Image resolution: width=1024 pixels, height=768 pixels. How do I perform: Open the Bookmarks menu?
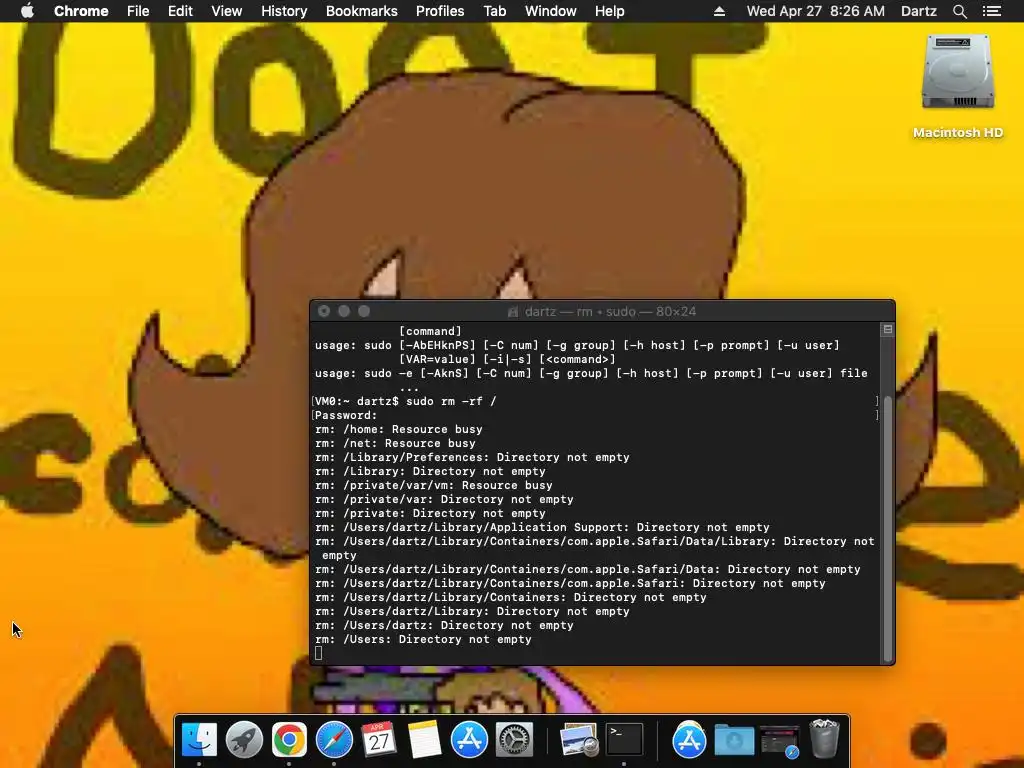(362, 11)
